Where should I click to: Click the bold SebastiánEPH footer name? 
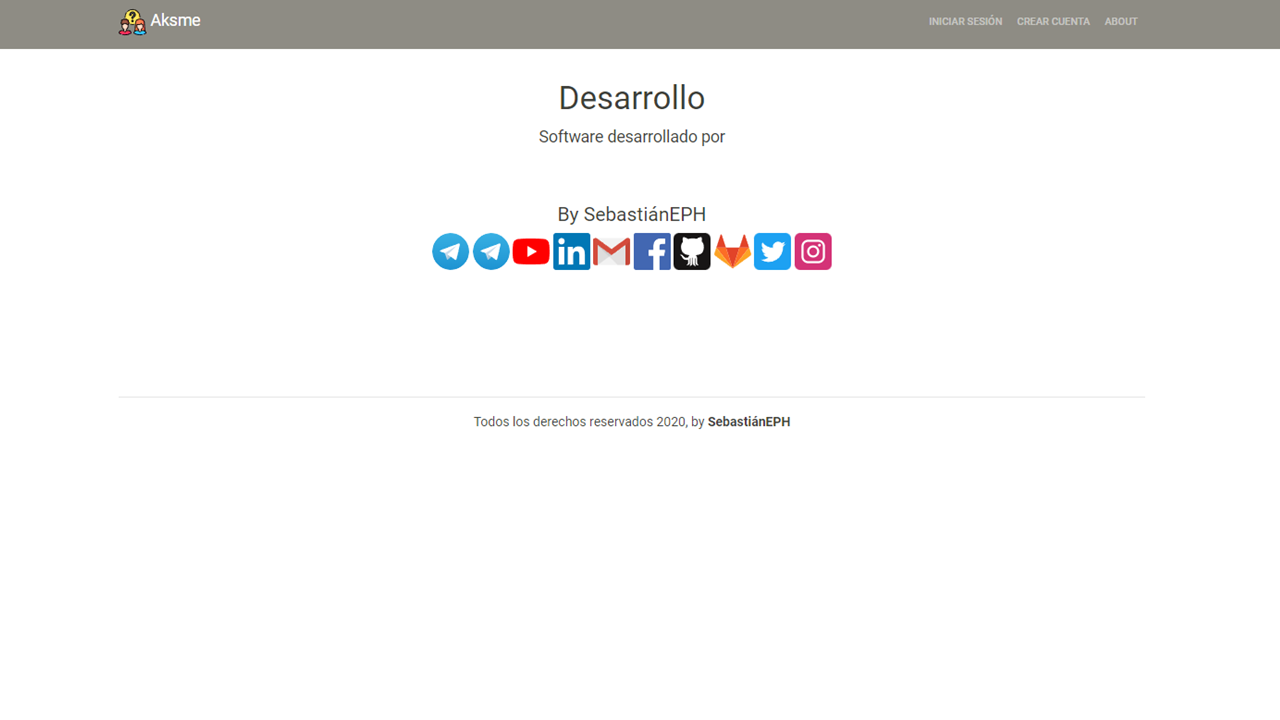point(749,422)
